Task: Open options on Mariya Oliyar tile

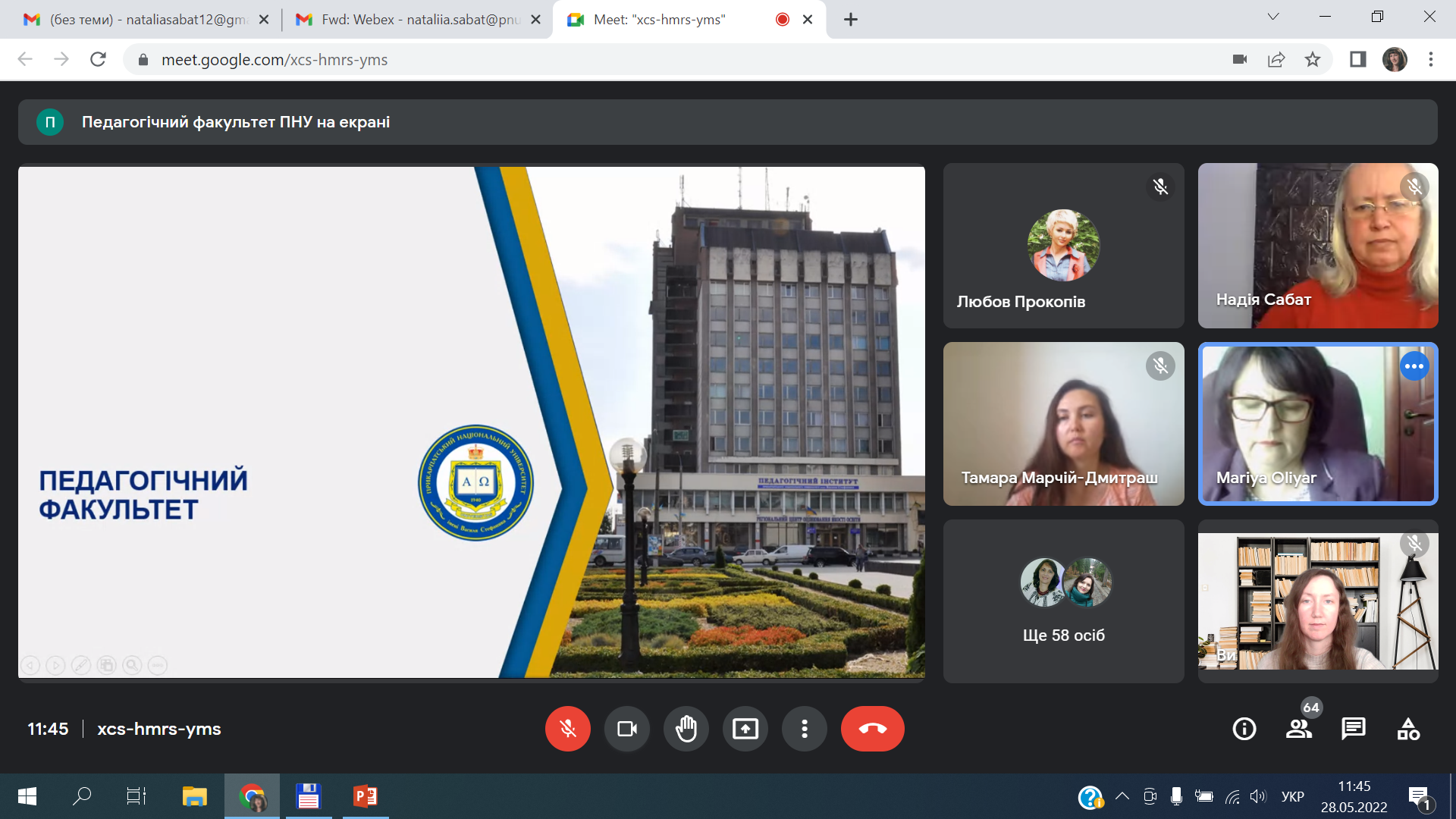Action: pyautogui.click(x=1414, y=366)
